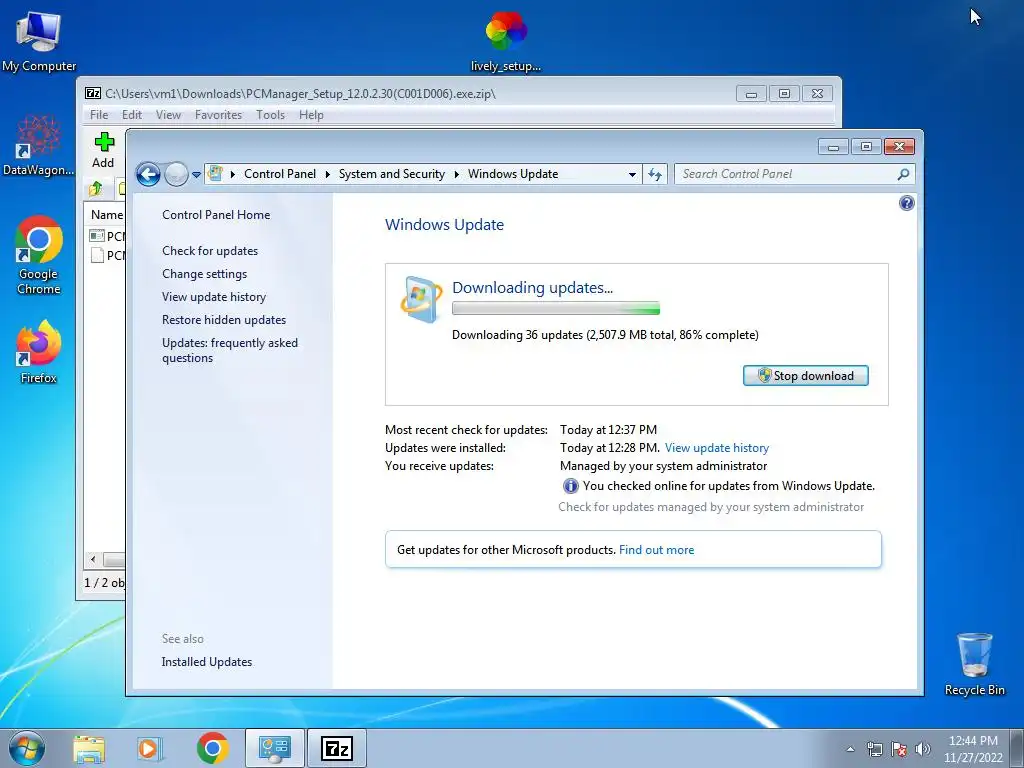Open Change settings
Viewport: 1024px width, 768px height.
tap(204, 274)
